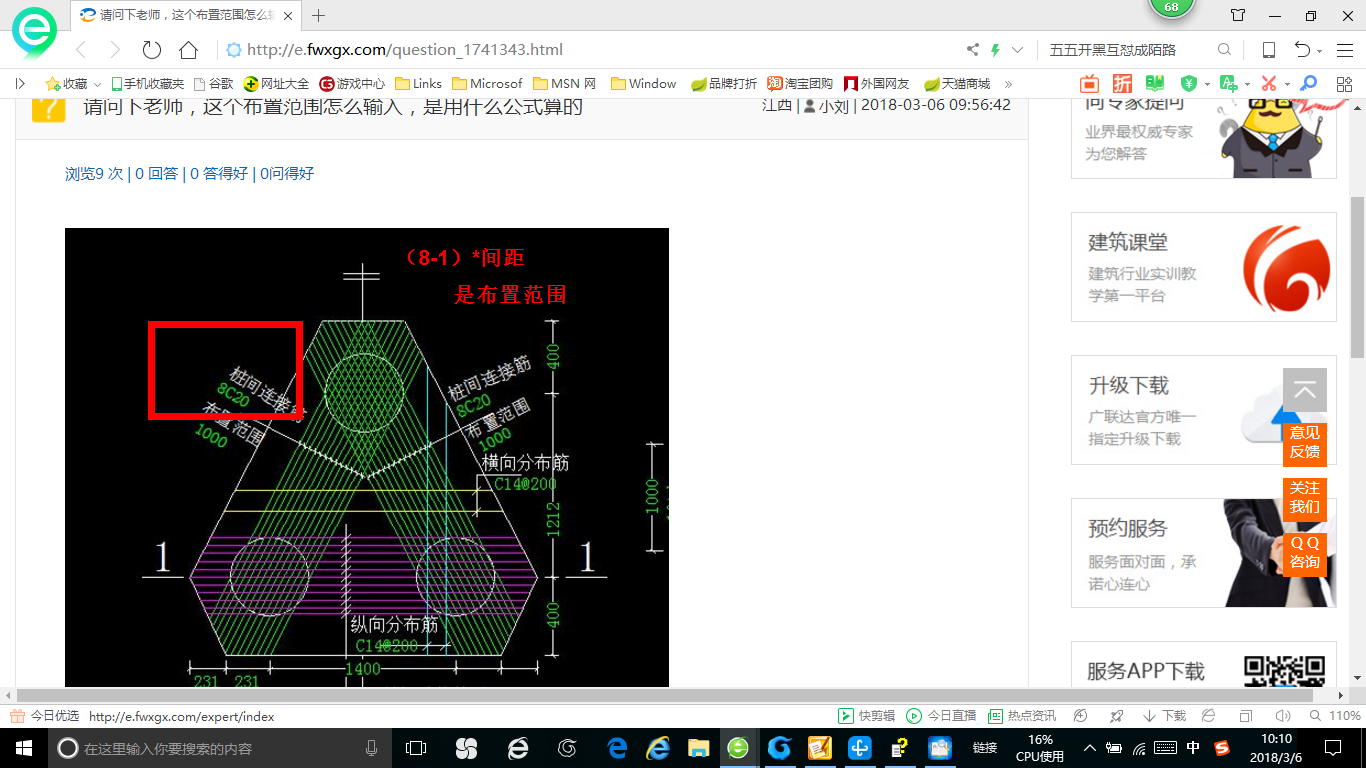Viewport: 1366px width, 768px height.
Task: Toggle the sidebar with left-edge arrow icon
Action: [20, 84]
